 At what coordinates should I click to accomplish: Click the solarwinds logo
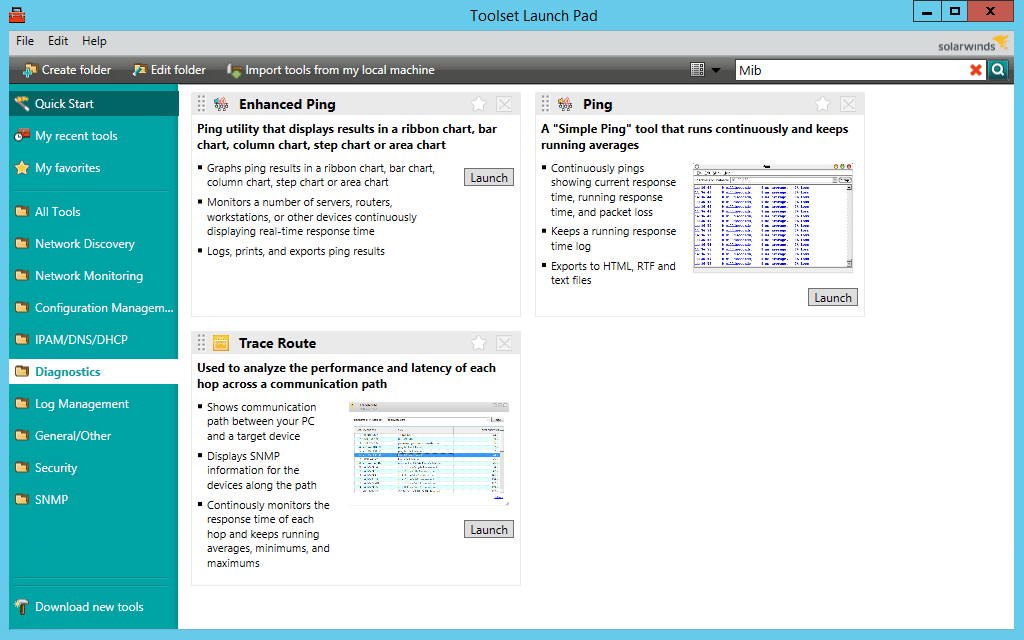pos(967,44)
